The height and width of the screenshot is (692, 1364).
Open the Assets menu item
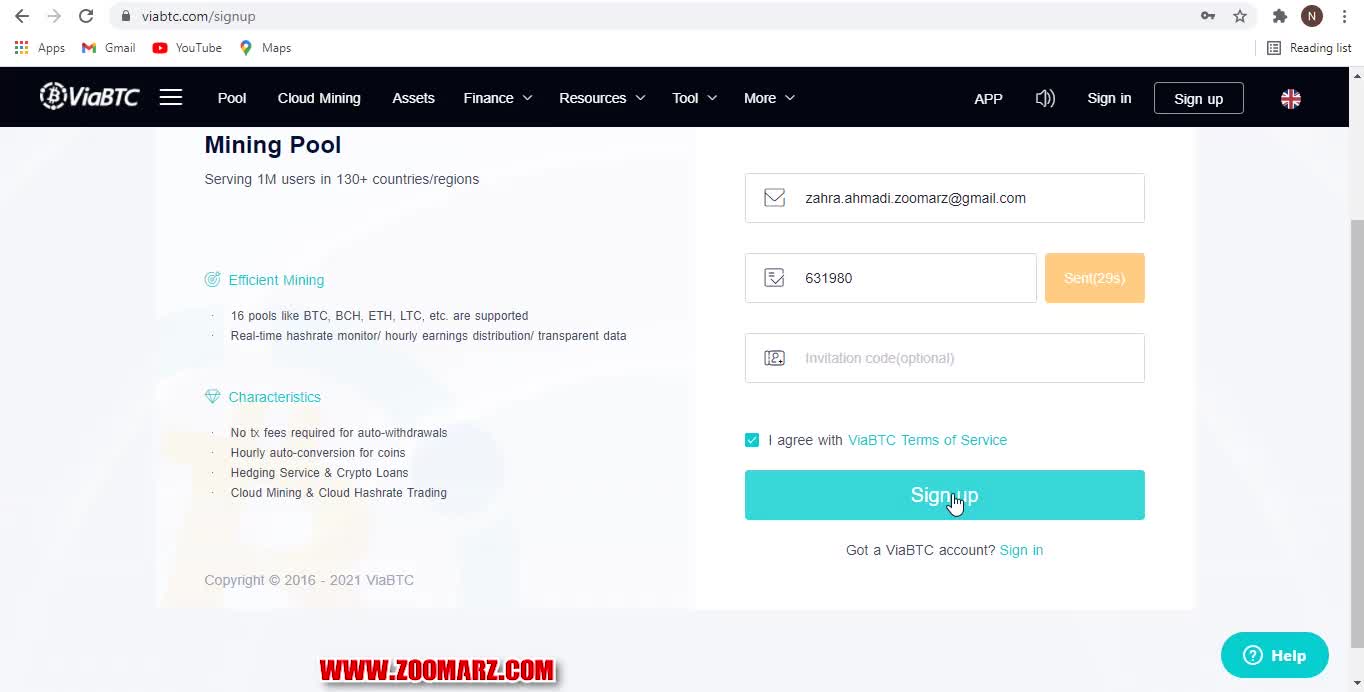tap(413, 98)
